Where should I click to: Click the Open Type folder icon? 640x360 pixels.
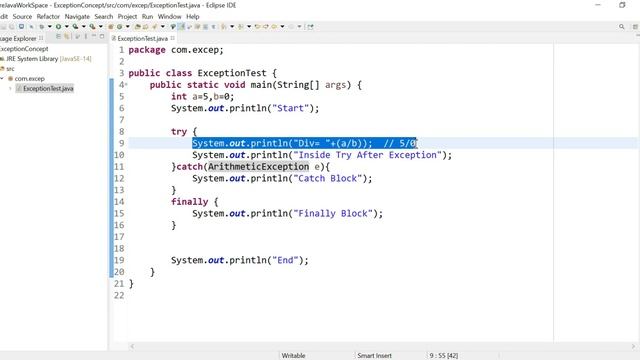[138, 27]
